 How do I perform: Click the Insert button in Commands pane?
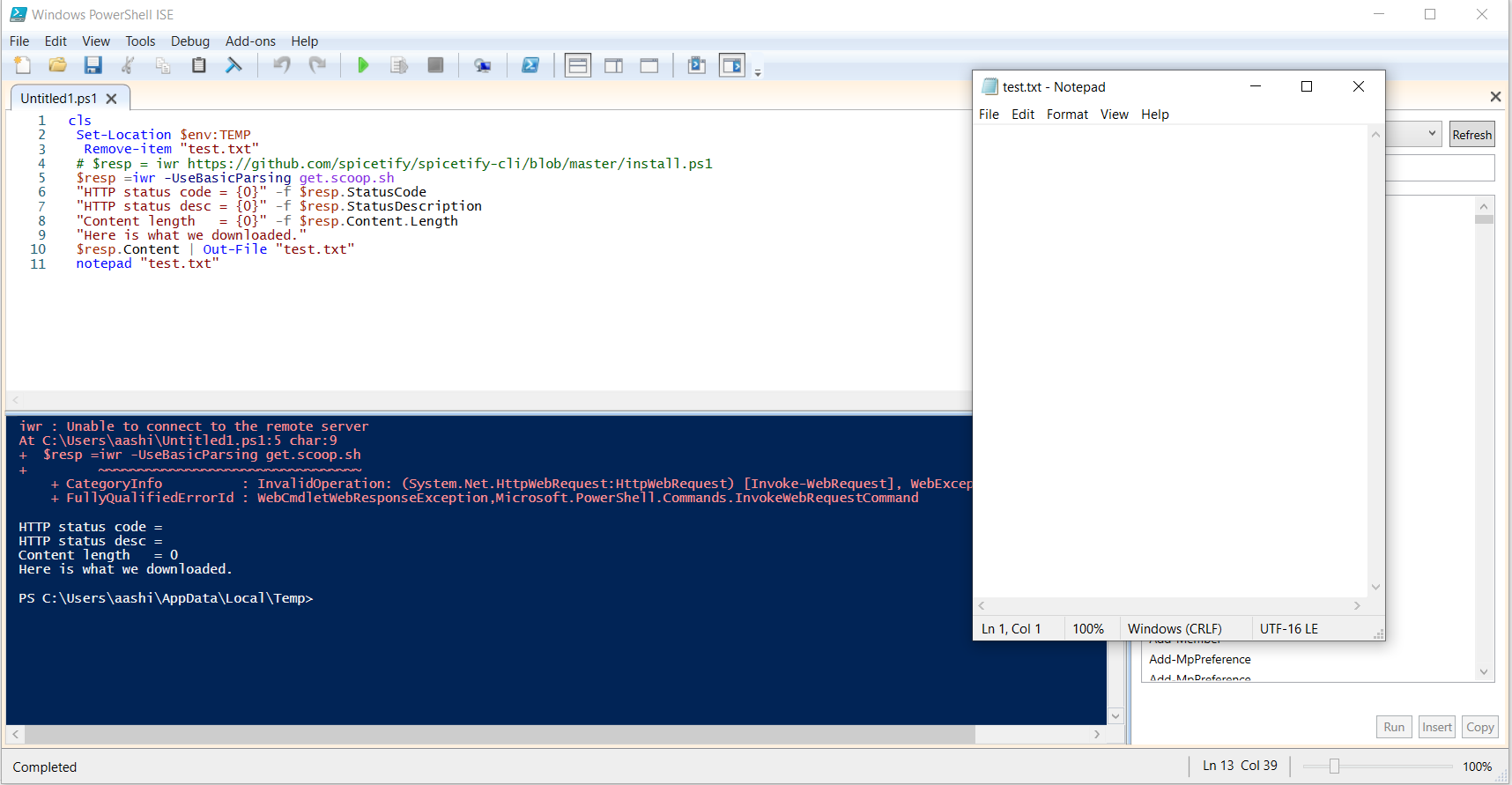coord(1437,727)
